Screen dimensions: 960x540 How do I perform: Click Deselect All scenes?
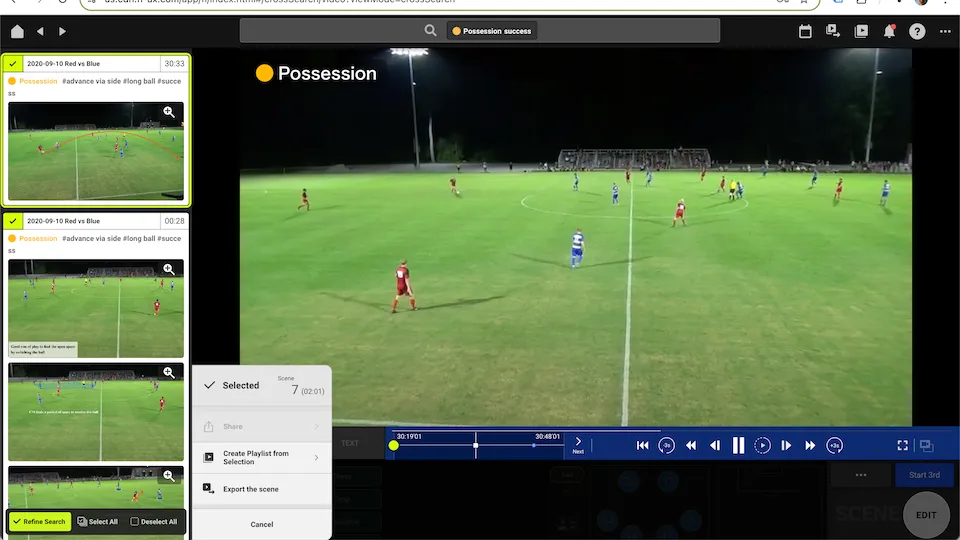[154, 522]
